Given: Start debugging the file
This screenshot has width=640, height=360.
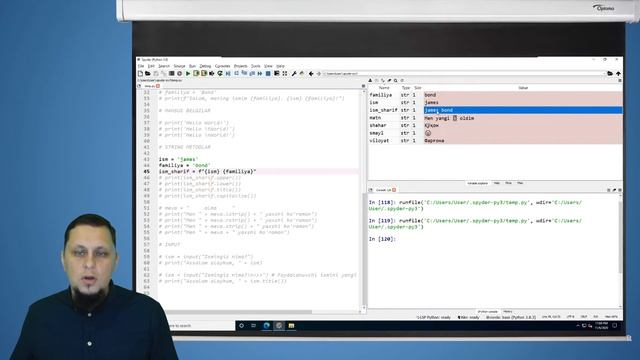Looking at the screenshot, I should point(228,73).
